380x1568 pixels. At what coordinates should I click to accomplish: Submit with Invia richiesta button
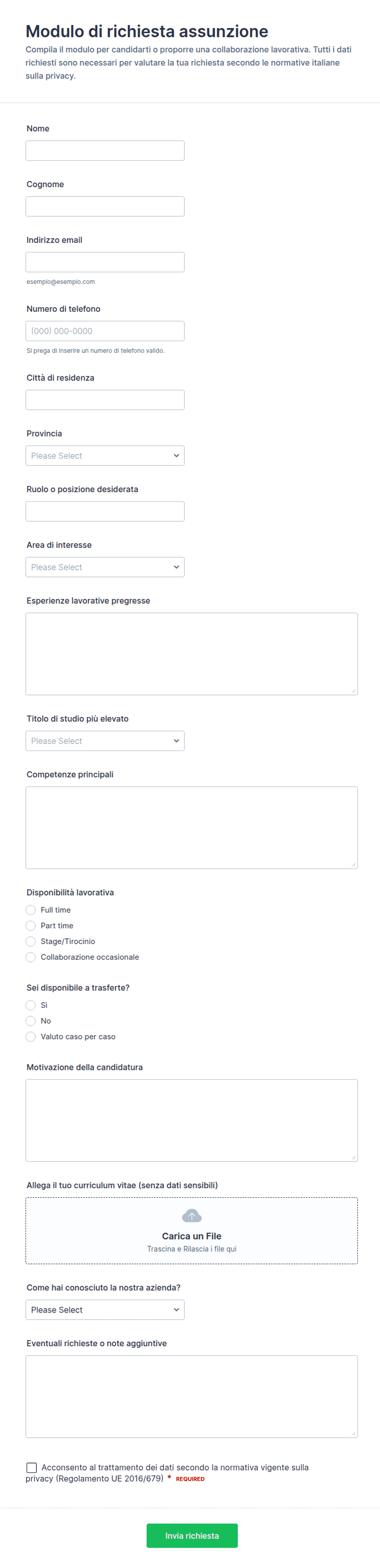click(192, 1535)
